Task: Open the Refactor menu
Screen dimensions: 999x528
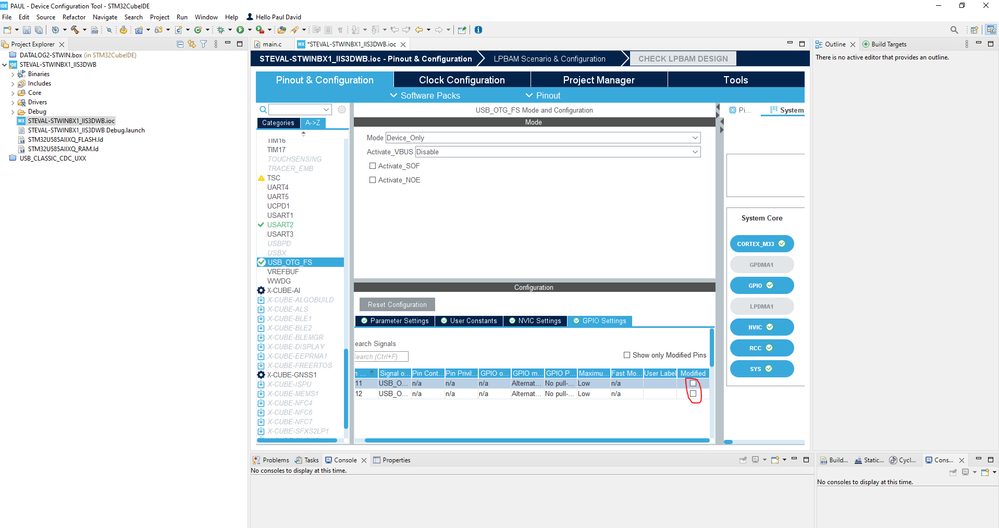Action: (x=74, y=17)
